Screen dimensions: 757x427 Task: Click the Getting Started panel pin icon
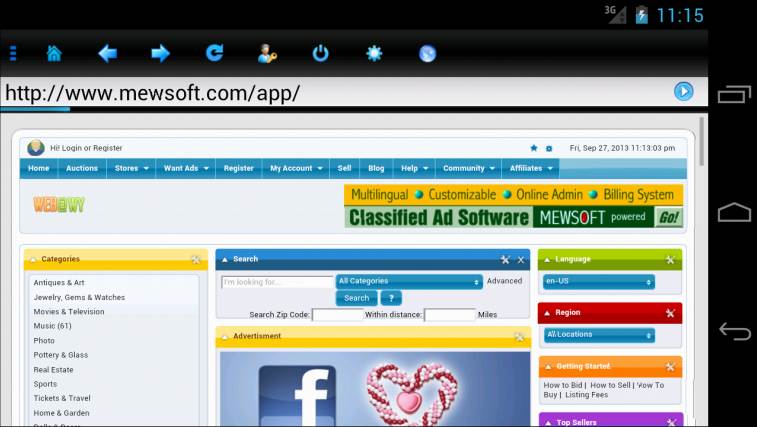coord(670,367)
